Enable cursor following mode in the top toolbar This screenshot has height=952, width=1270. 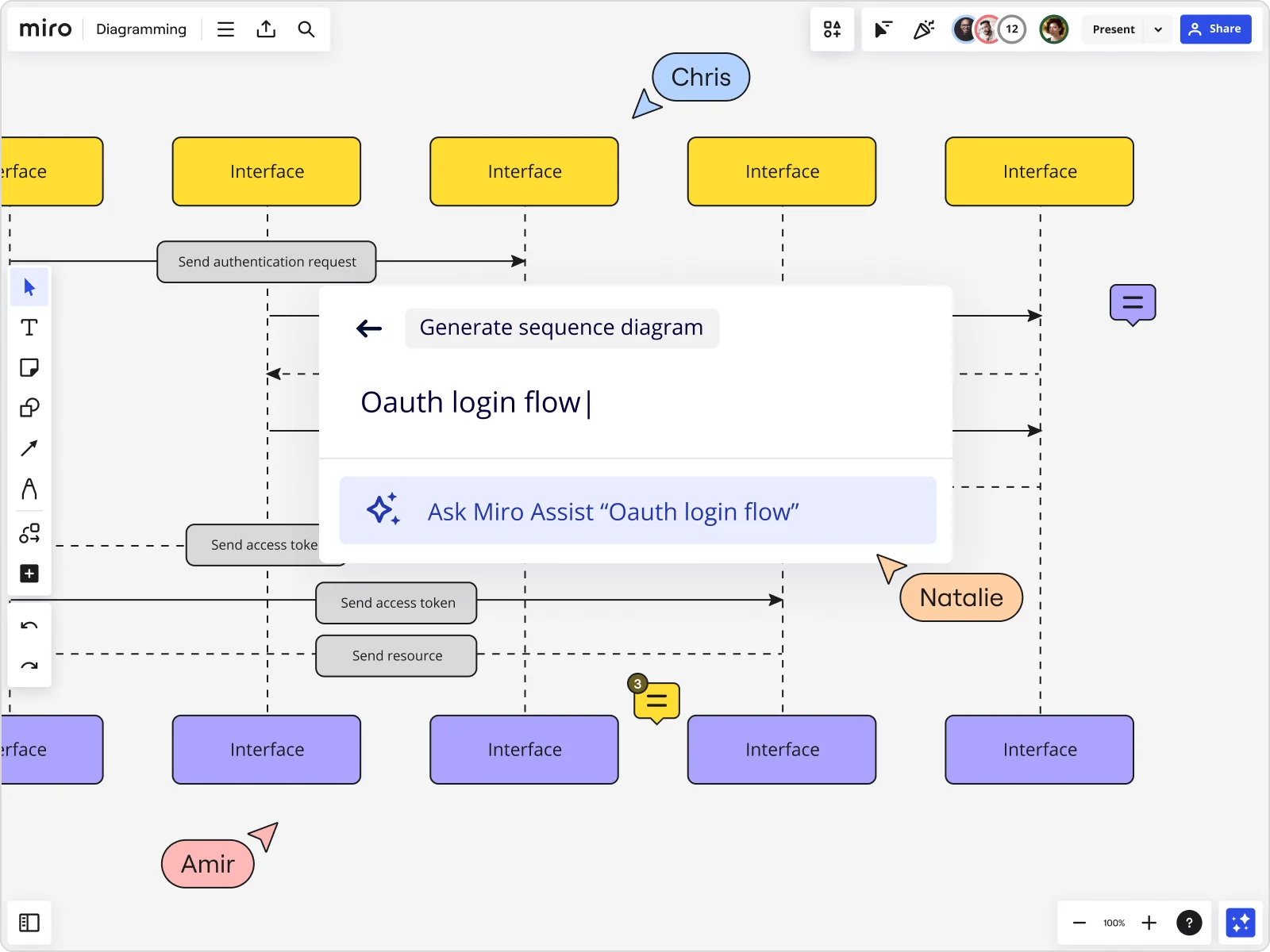pyautogui.click(x=883, y=29)
